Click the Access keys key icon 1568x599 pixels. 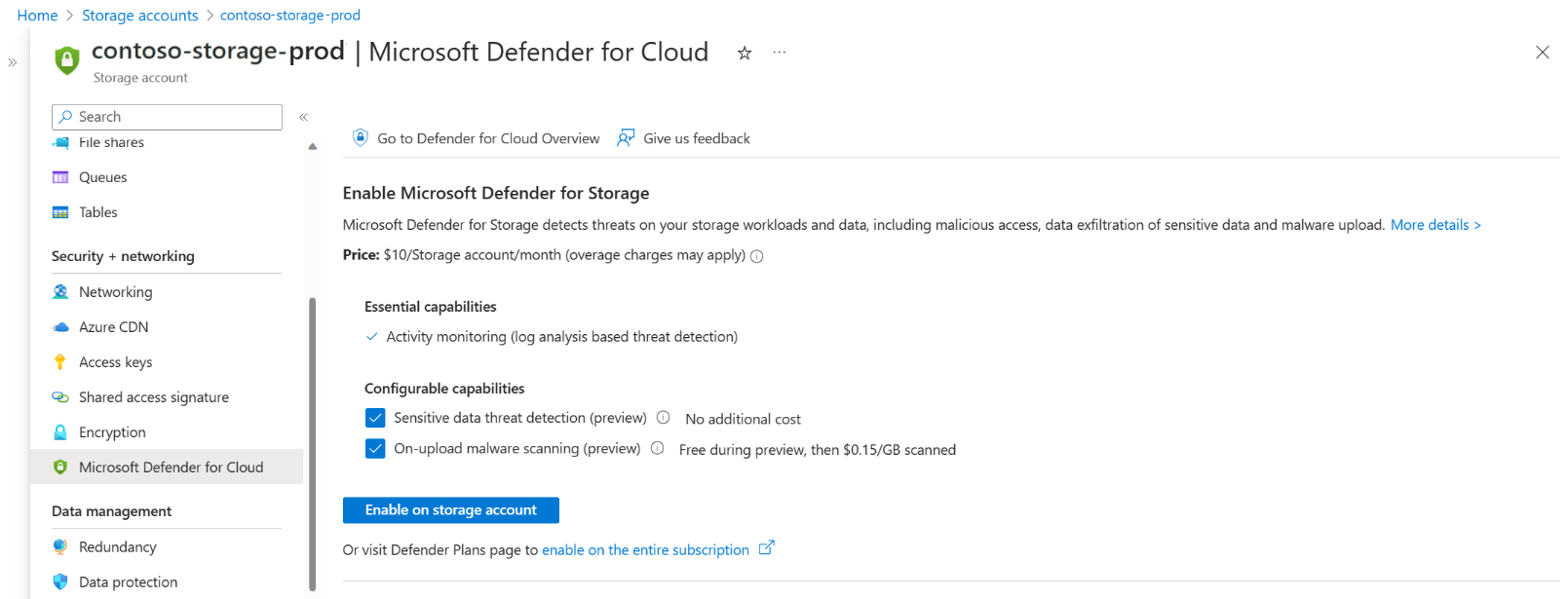click(x=60, y=362)
